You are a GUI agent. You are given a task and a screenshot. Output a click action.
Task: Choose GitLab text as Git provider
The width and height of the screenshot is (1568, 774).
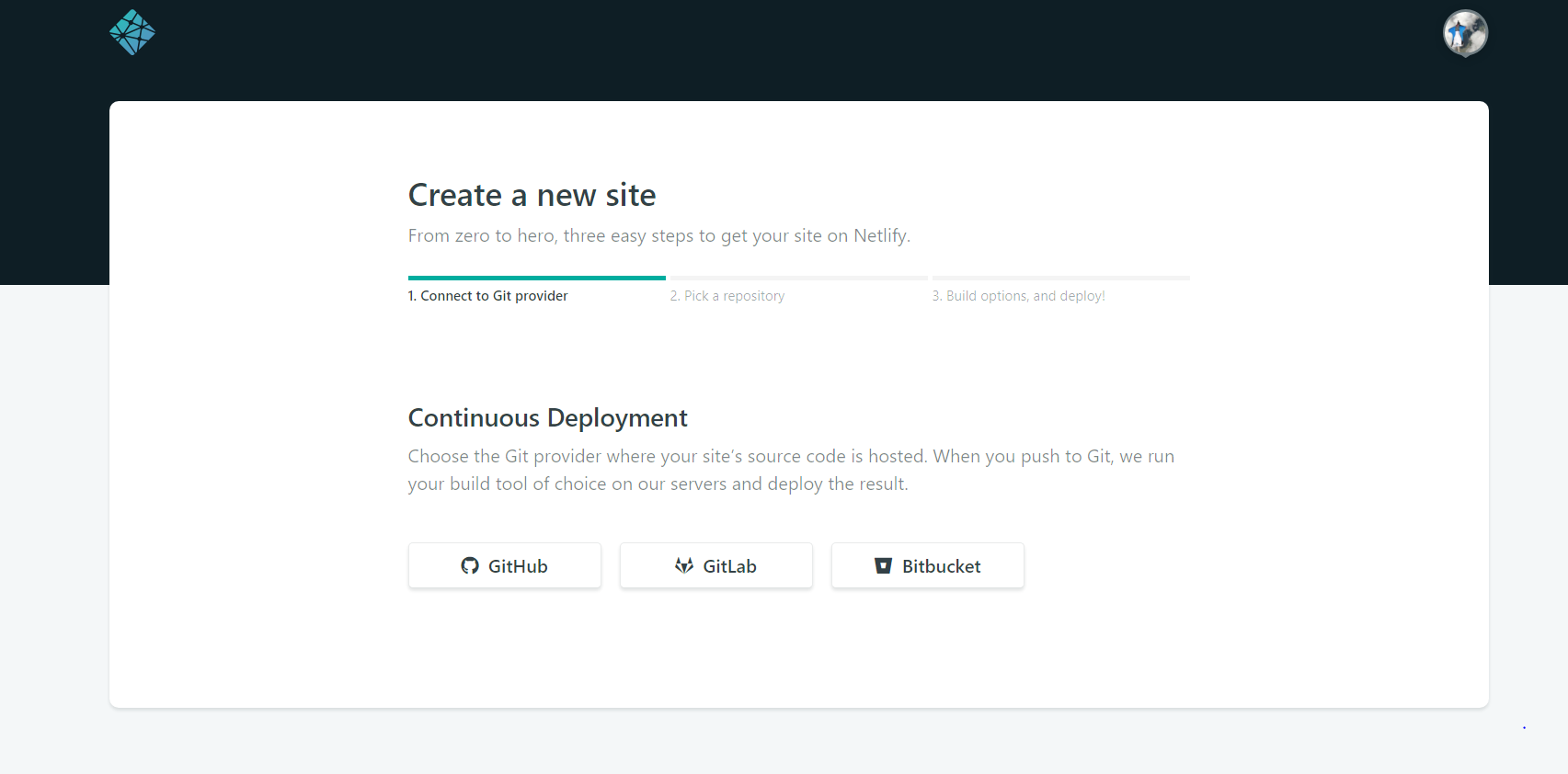click(x=729, y=566)
